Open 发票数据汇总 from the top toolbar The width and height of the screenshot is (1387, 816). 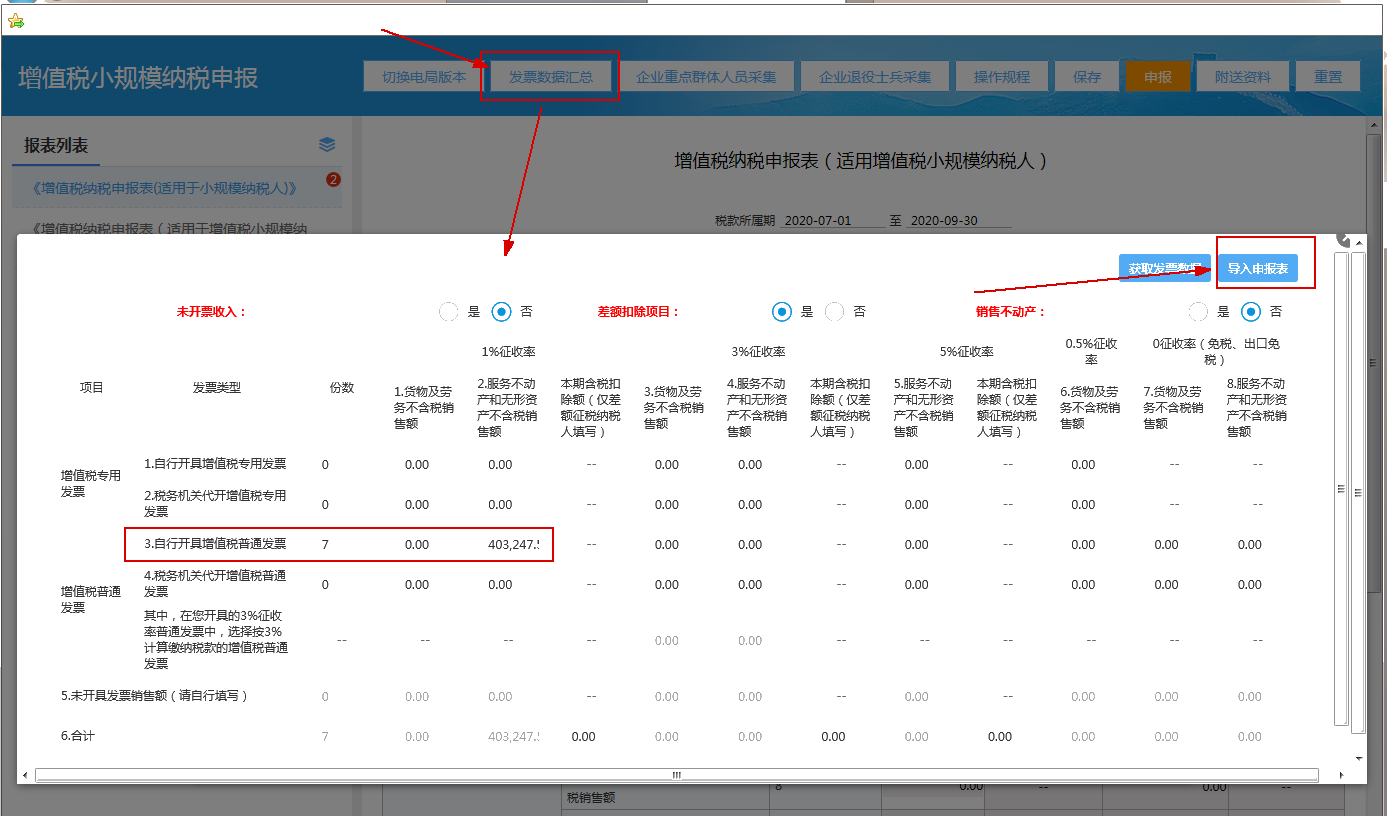click(553, 75)
